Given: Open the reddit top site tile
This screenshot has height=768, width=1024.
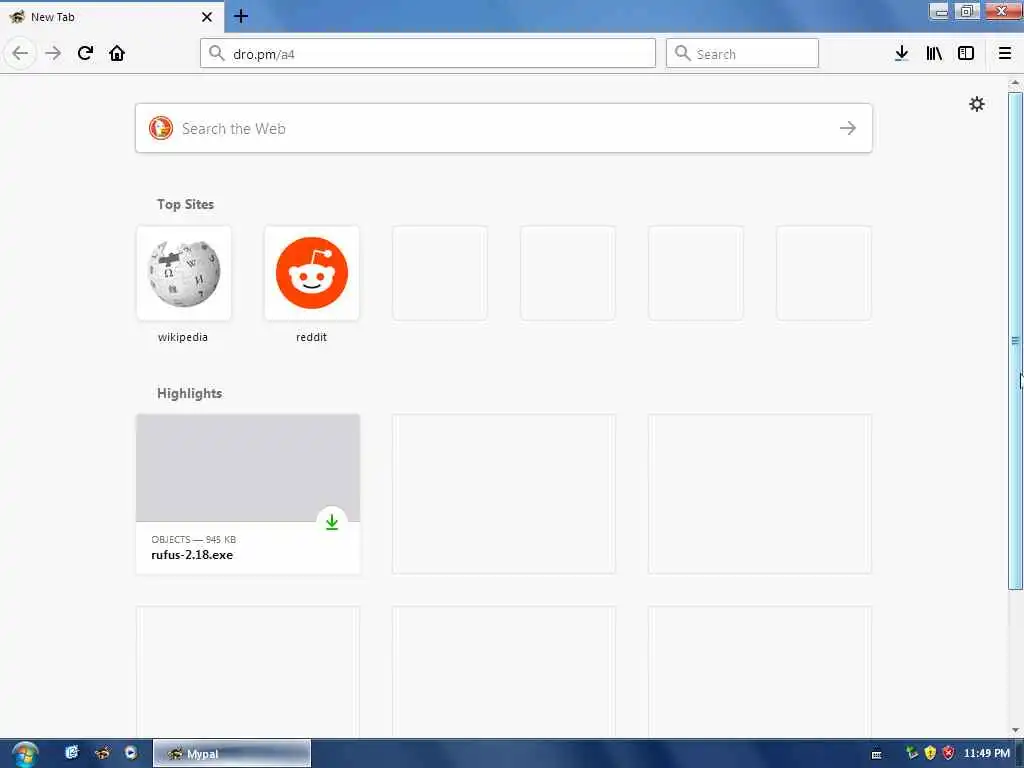Looking at the screenshot, I should (x=312, y=273).
